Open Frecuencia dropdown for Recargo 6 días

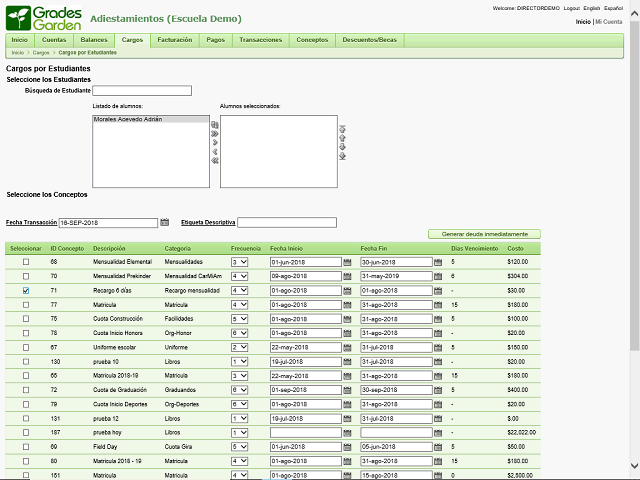(x=240, y=291)
